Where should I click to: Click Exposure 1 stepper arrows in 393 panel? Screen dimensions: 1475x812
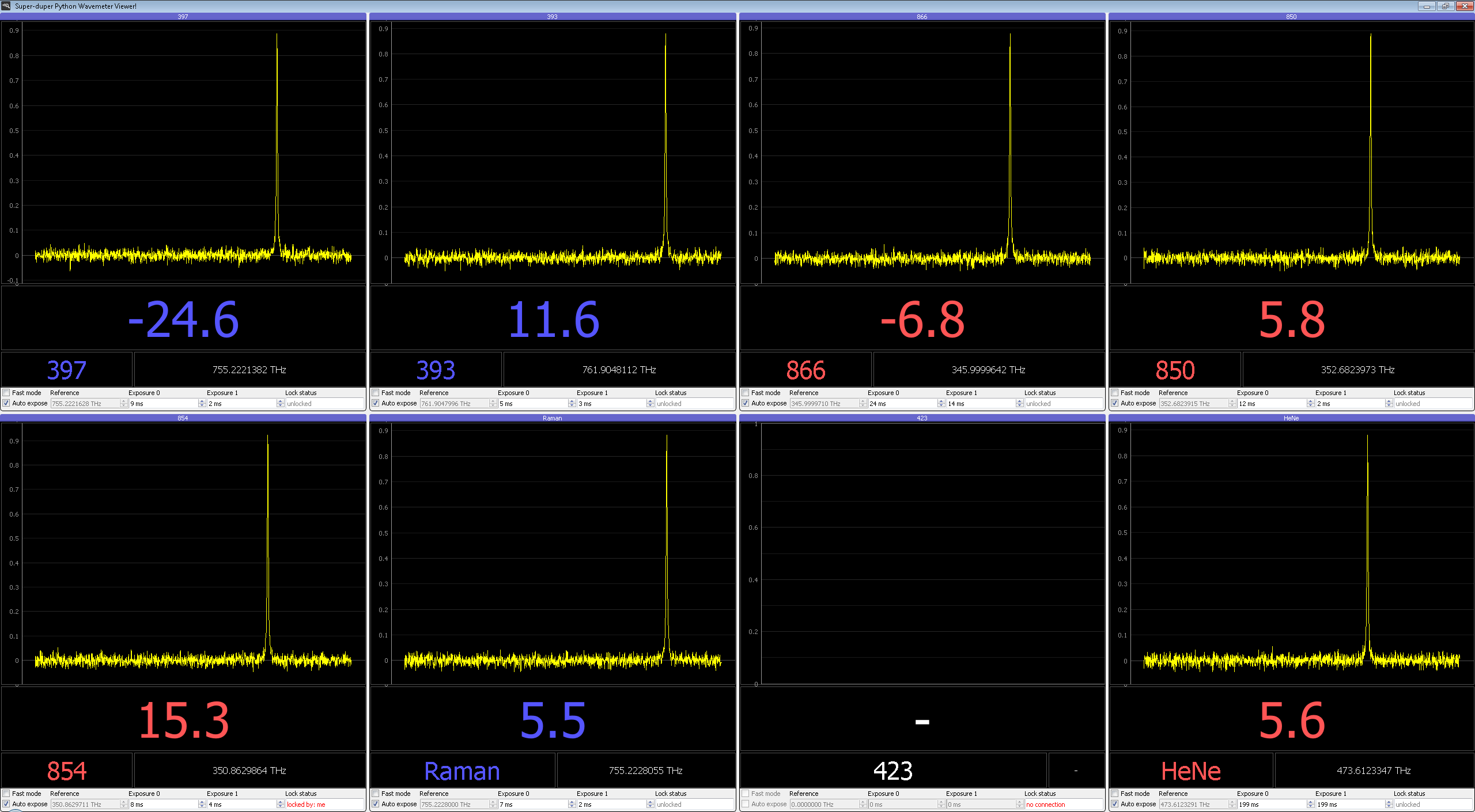point(650,404)
